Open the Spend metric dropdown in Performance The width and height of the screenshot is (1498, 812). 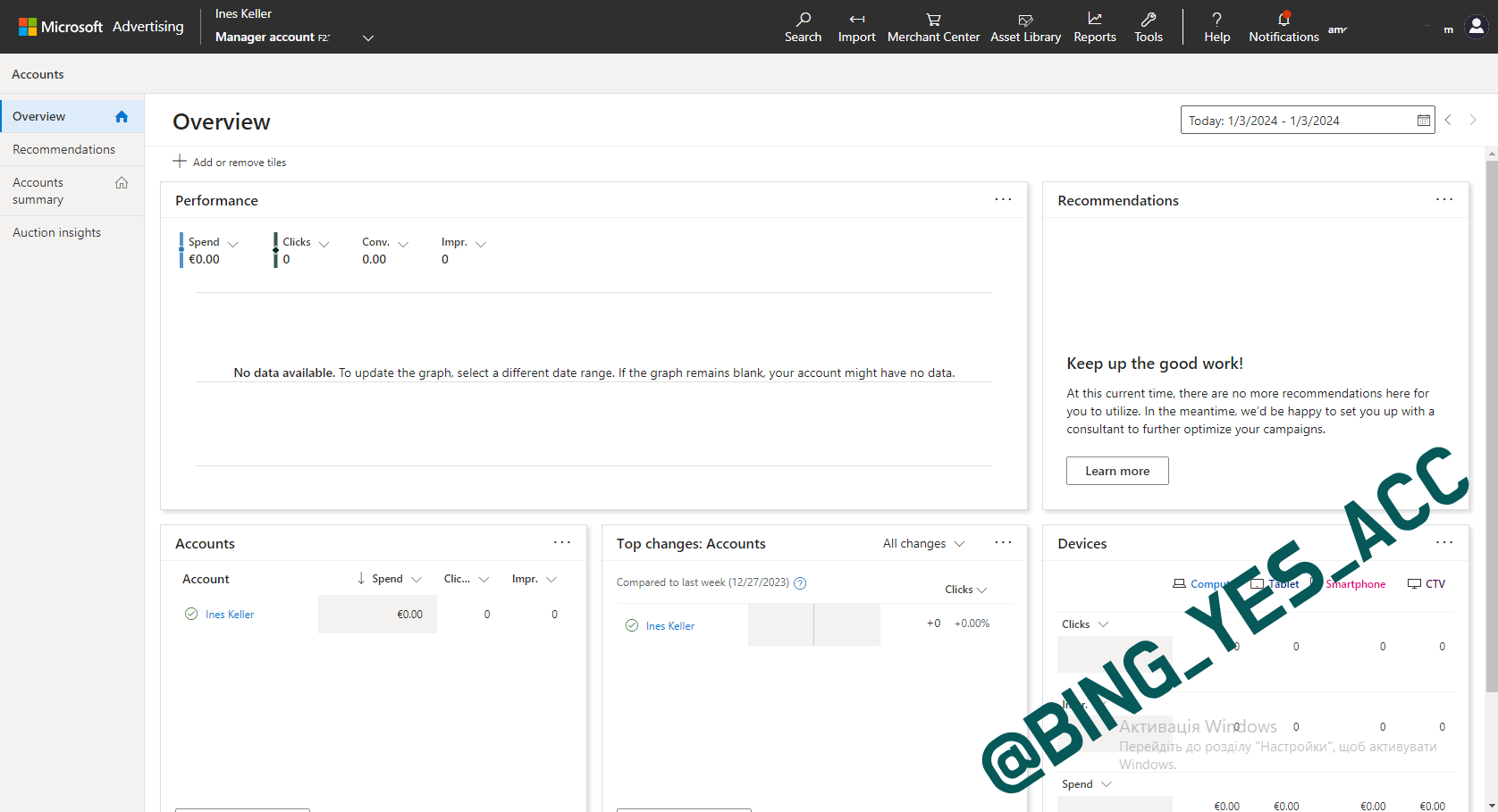point(233,244)
